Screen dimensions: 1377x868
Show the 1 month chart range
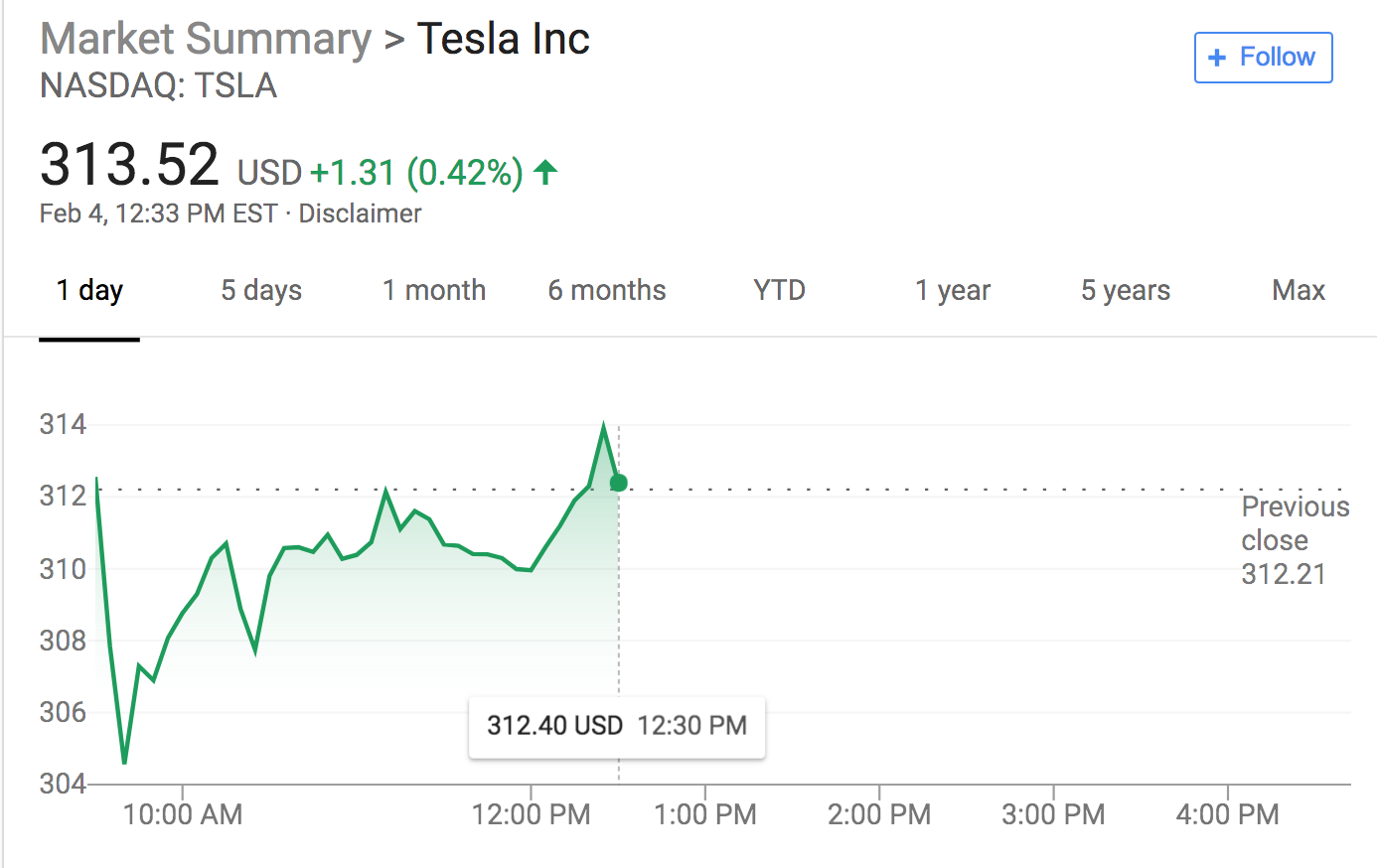click(434, 290)
